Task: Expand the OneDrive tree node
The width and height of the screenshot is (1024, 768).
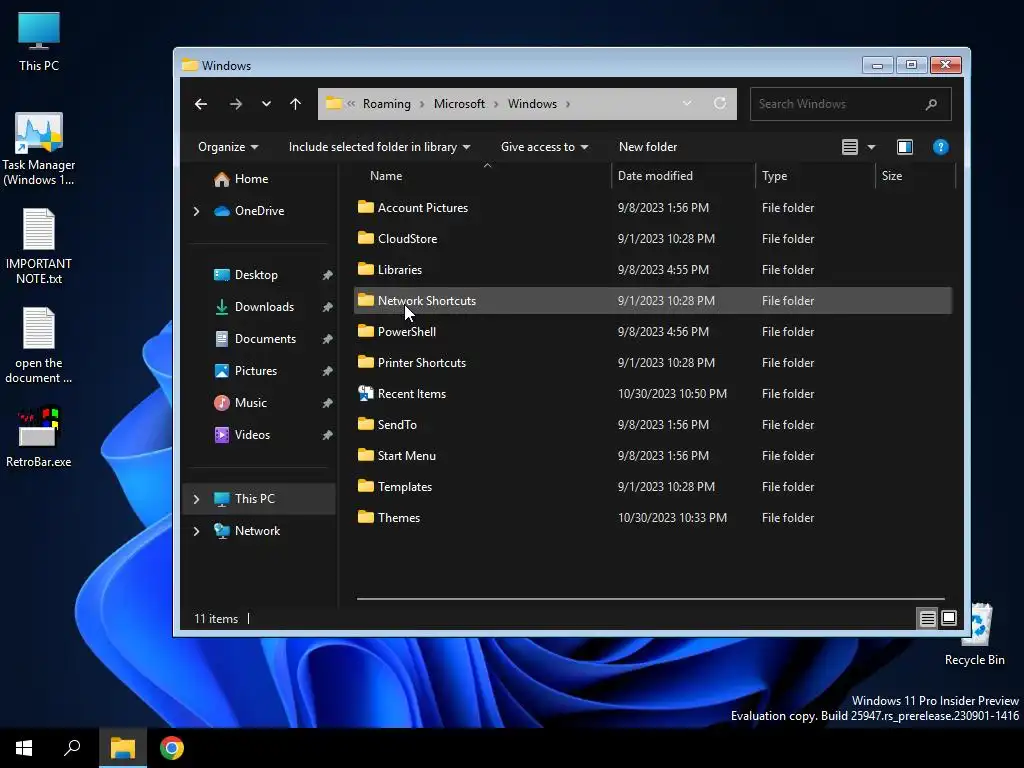Action: click(x=197, y=211)
